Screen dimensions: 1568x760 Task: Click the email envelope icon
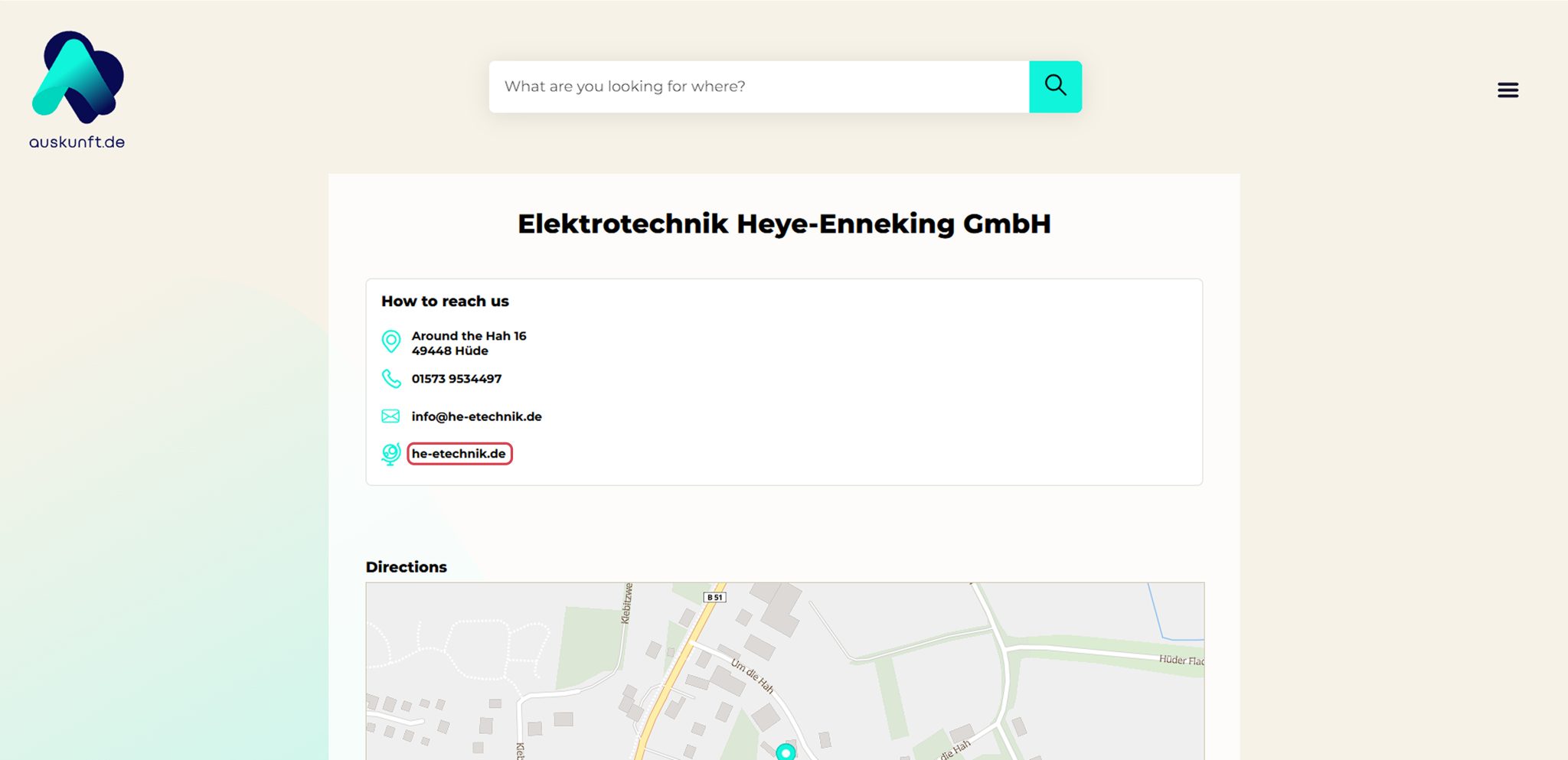click(390, 416)
